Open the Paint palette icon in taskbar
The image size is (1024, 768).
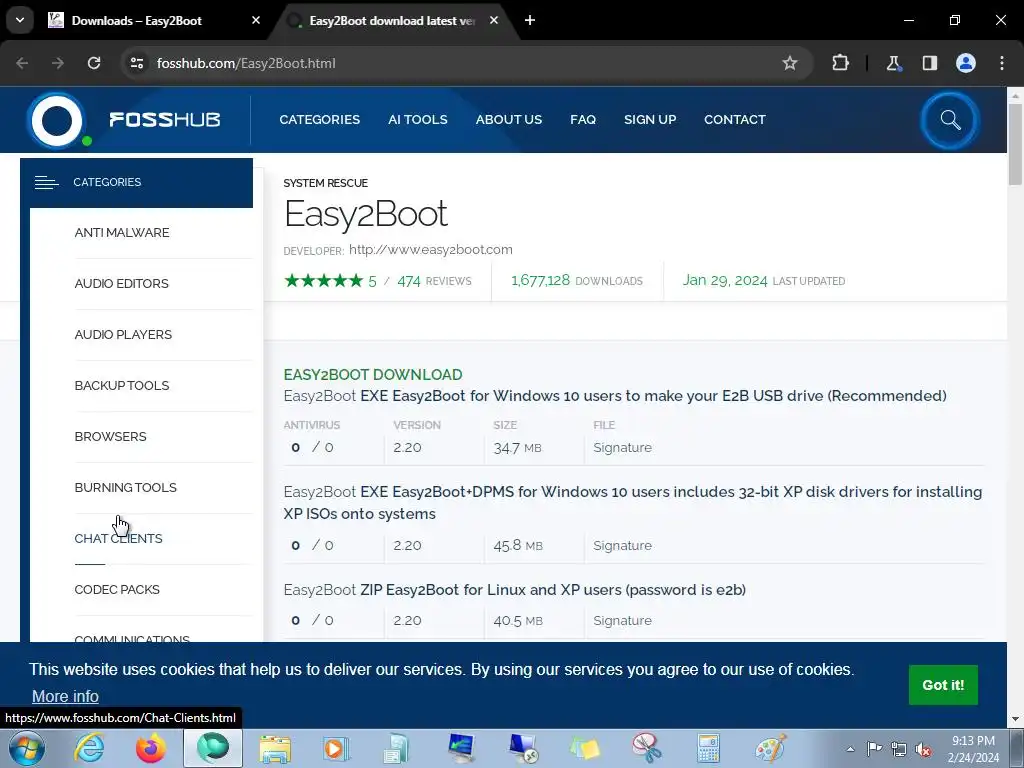771,748
